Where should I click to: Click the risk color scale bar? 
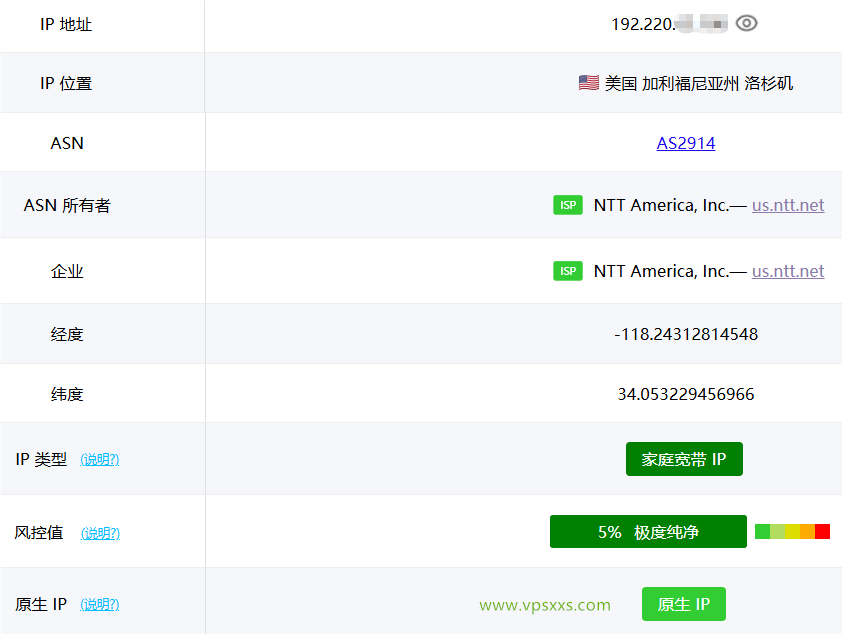click(x=793, y=531)
